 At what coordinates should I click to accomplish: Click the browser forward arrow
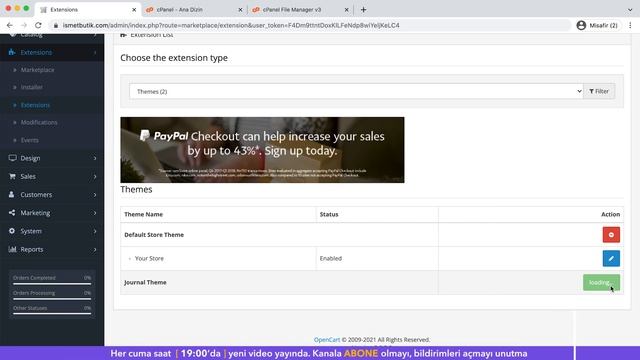24,25
